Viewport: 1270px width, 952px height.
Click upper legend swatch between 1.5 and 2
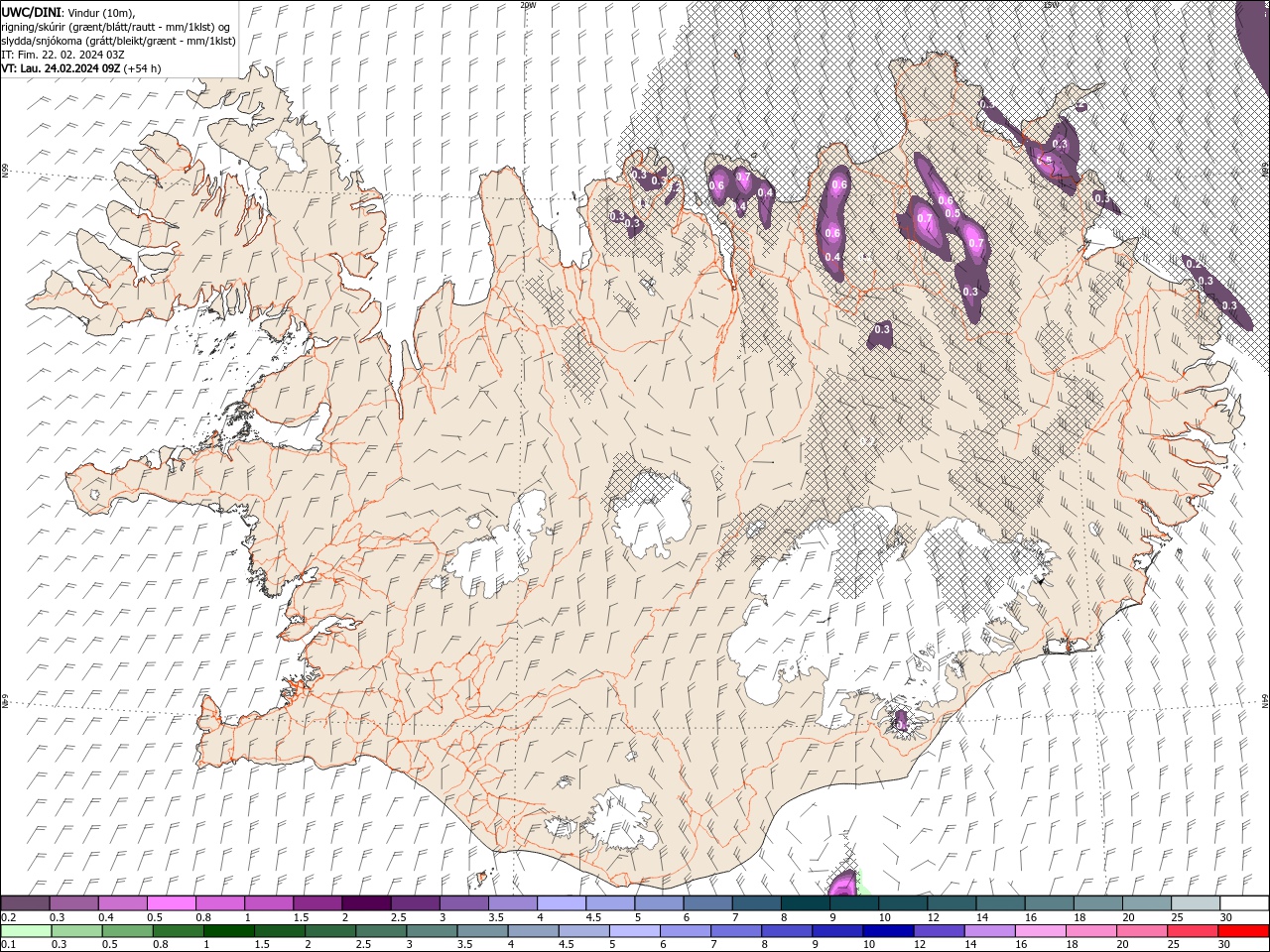click(318, 903)
